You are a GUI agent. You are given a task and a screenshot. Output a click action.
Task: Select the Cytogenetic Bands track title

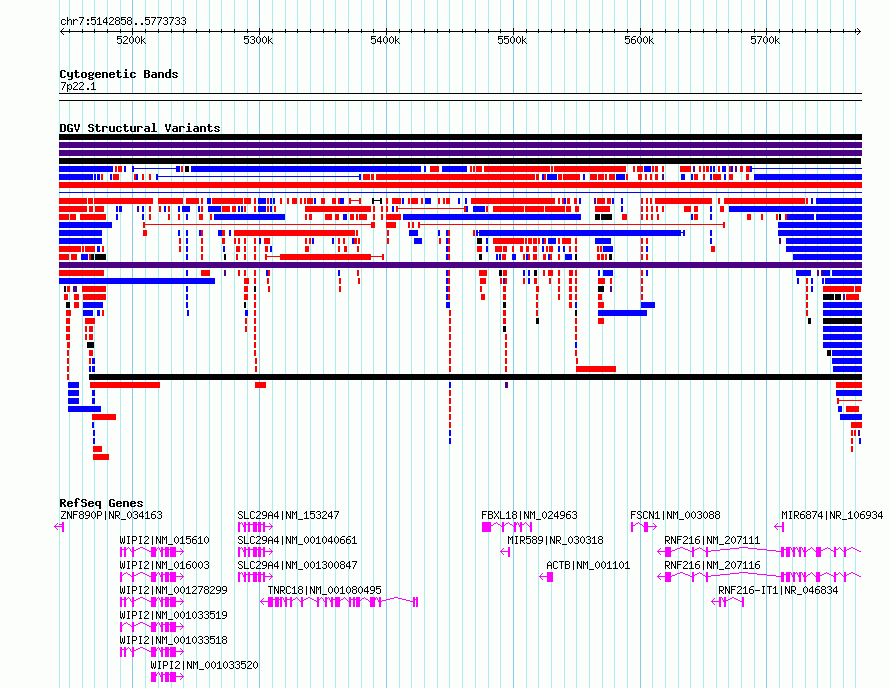(119, 74)
